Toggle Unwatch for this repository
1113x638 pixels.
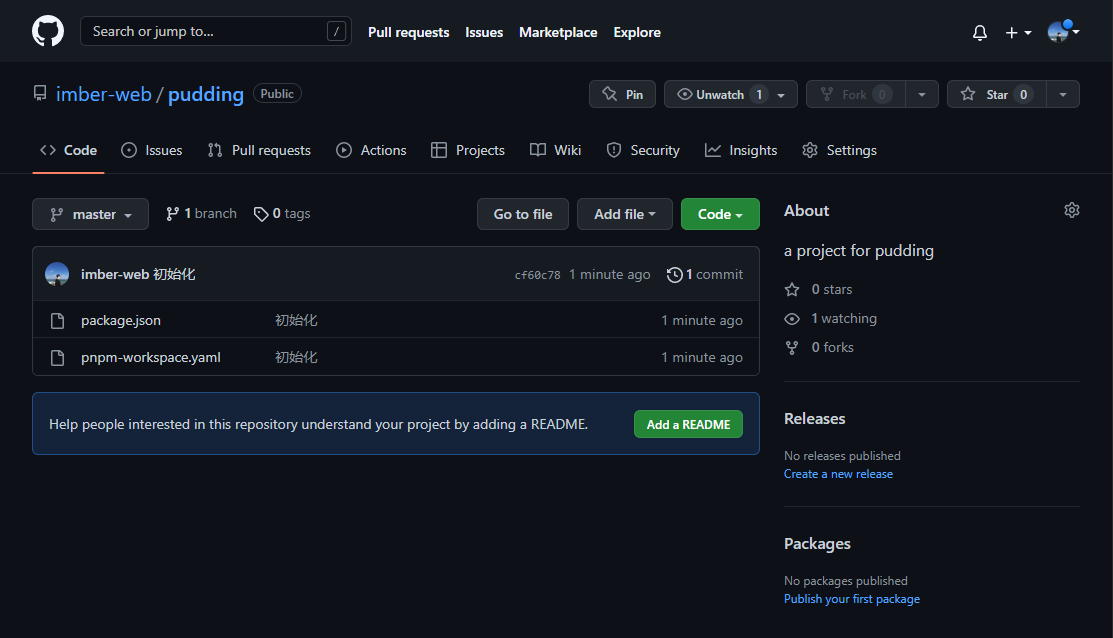(x=720, y=94)
